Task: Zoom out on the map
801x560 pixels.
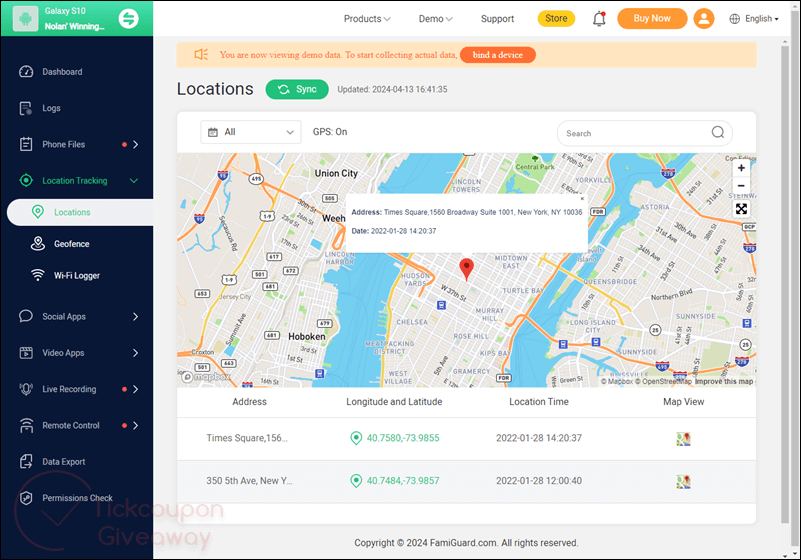Action: coord(741,185)
